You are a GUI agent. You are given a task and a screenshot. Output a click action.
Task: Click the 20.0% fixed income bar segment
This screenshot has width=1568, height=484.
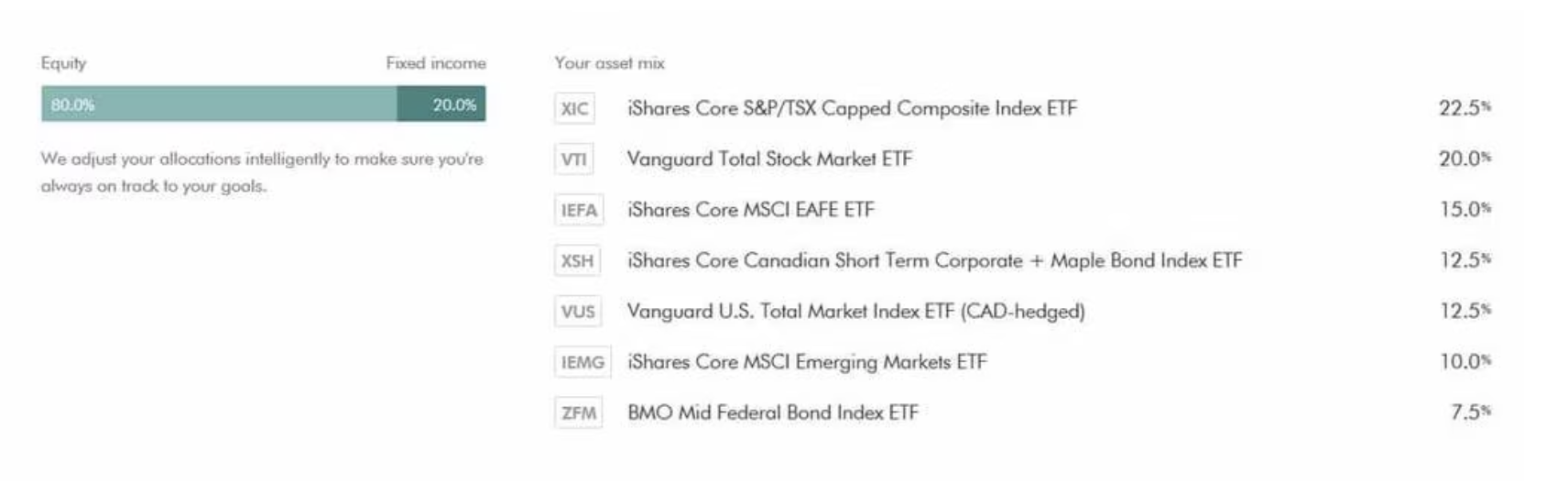(x=441, y=104)
